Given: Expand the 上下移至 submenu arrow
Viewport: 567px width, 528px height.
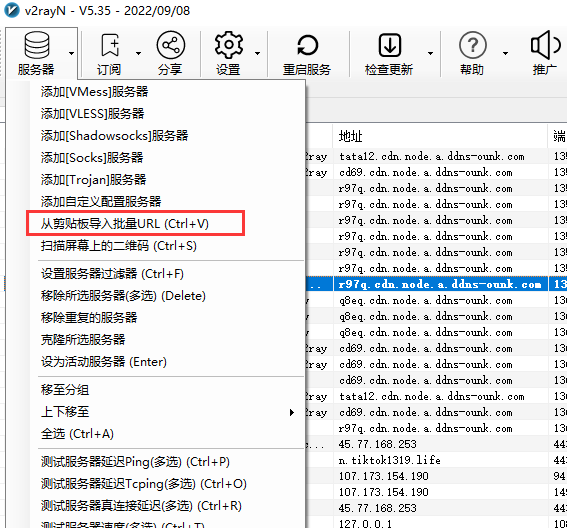Looking at the screenshot, I should (292, 412).
